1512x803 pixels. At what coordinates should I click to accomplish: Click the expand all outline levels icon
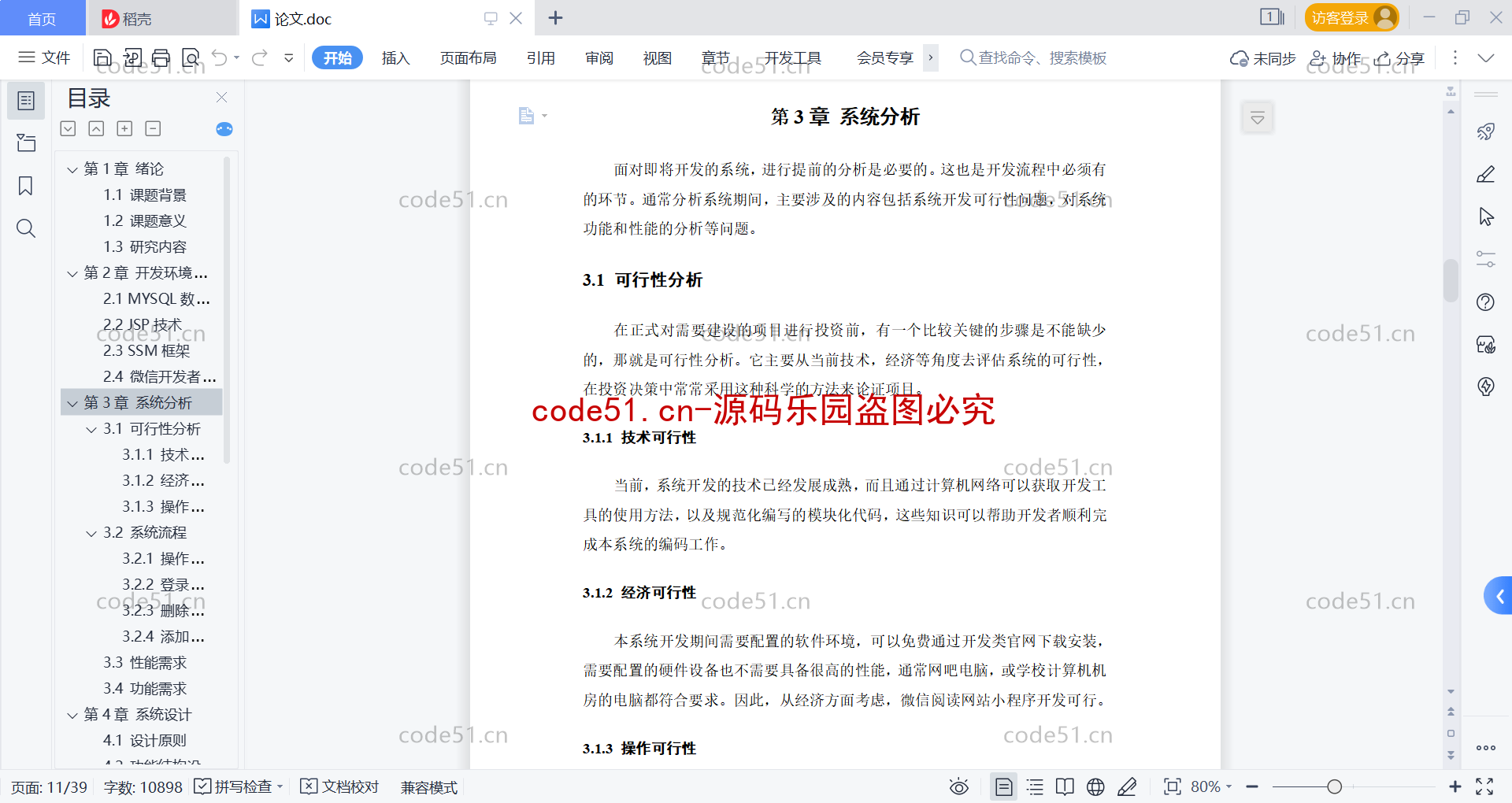(x=69, y=128)
